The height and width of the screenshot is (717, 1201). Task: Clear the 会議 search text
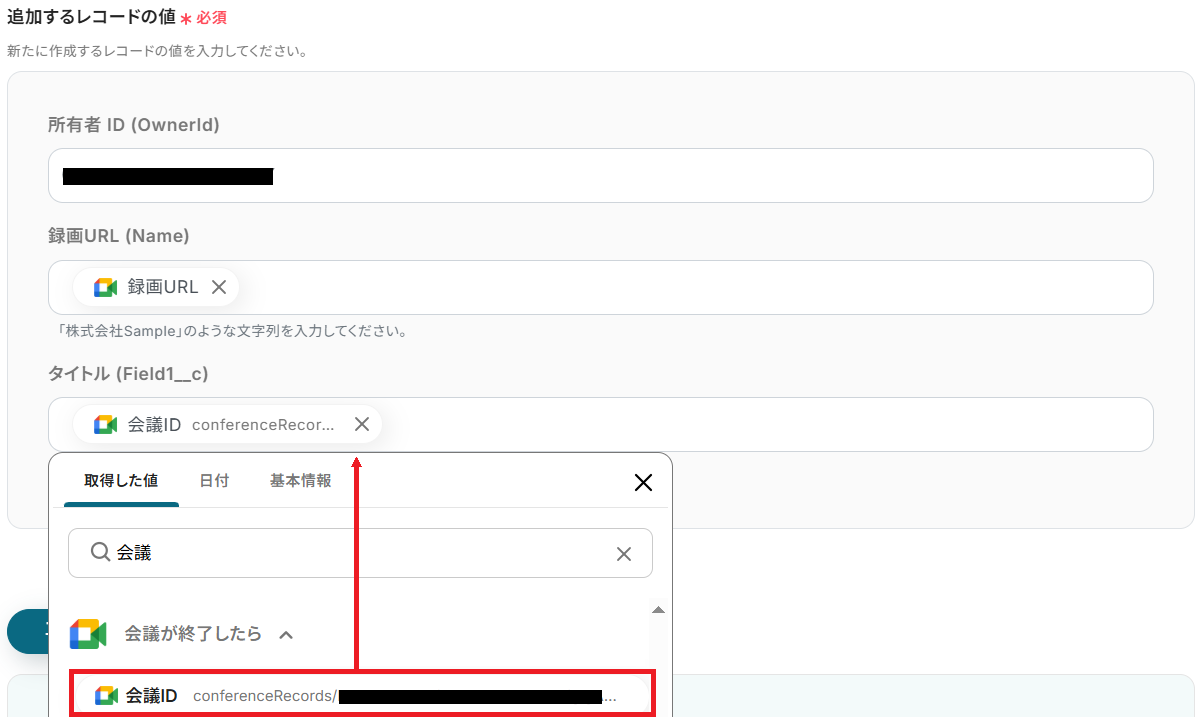coord(623,554)
